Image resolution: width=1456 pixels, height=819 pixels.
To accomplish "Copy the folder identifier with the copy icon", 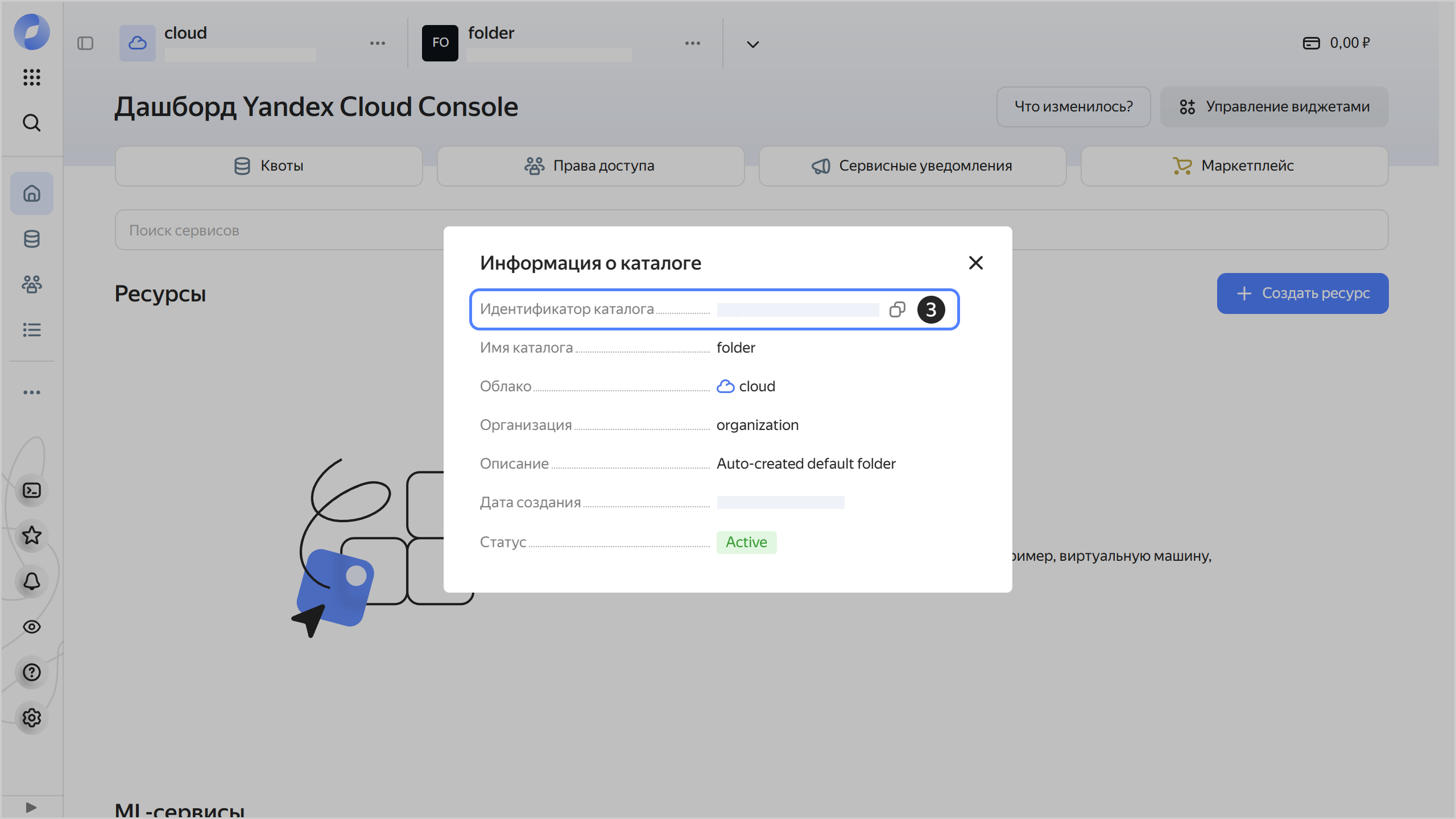I will coord(897,309).
